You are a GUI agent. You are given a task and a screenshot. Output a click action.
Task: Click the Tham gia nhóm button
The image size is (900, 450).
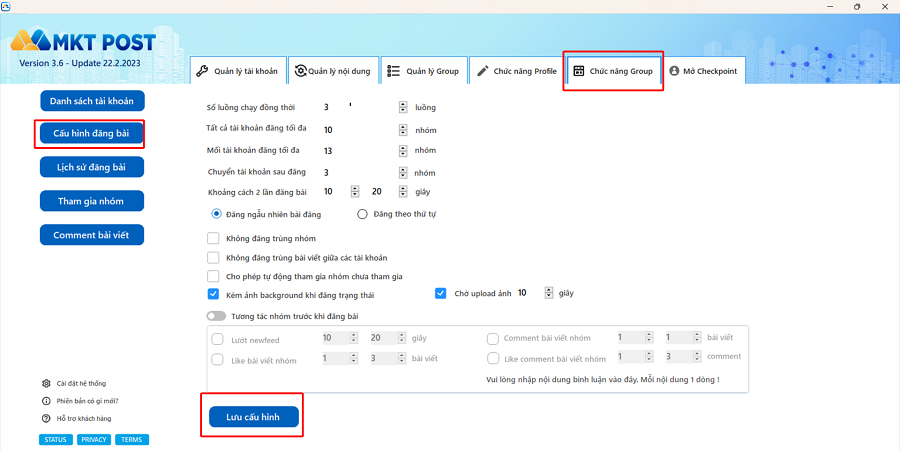pos(91,201)
